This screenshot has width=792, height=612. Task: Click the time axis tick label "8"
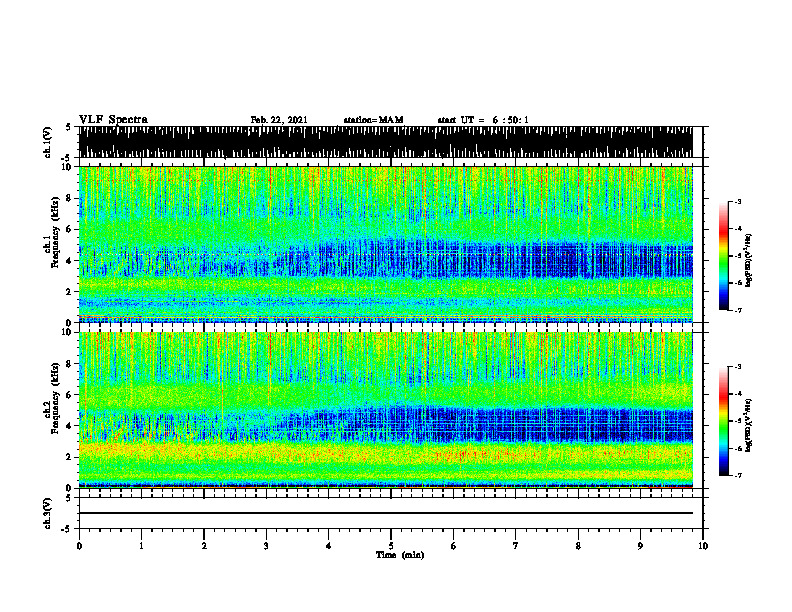click(x=578, y=546)
